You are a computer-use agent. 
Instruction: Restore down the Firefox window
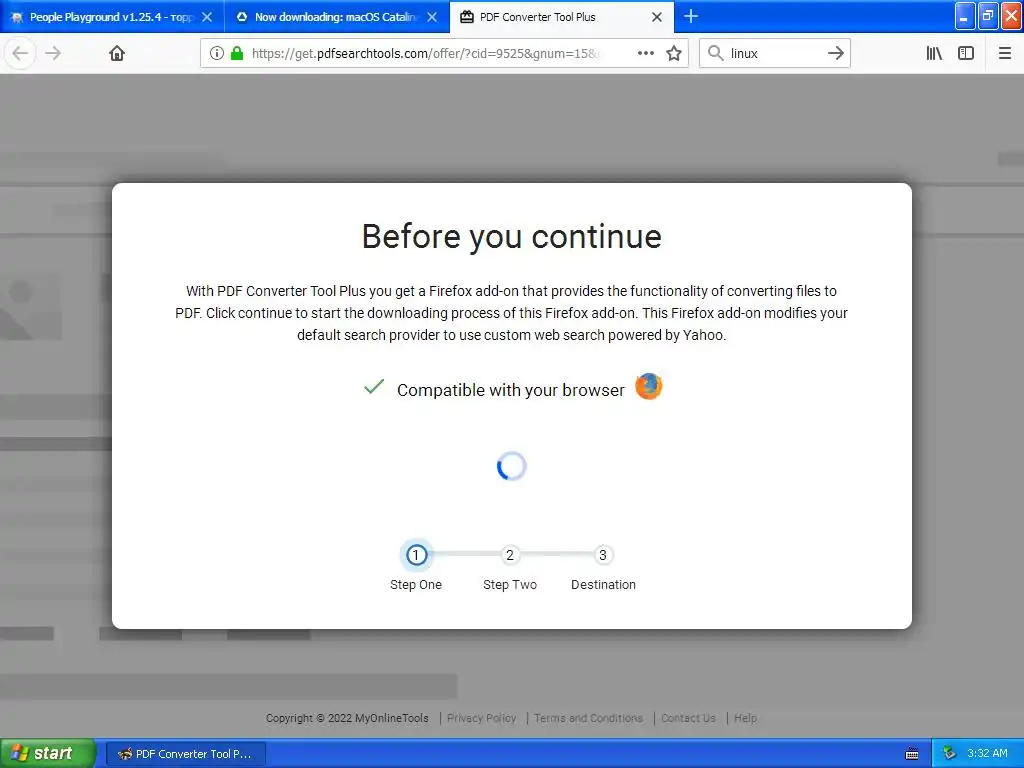click(988, 16)
